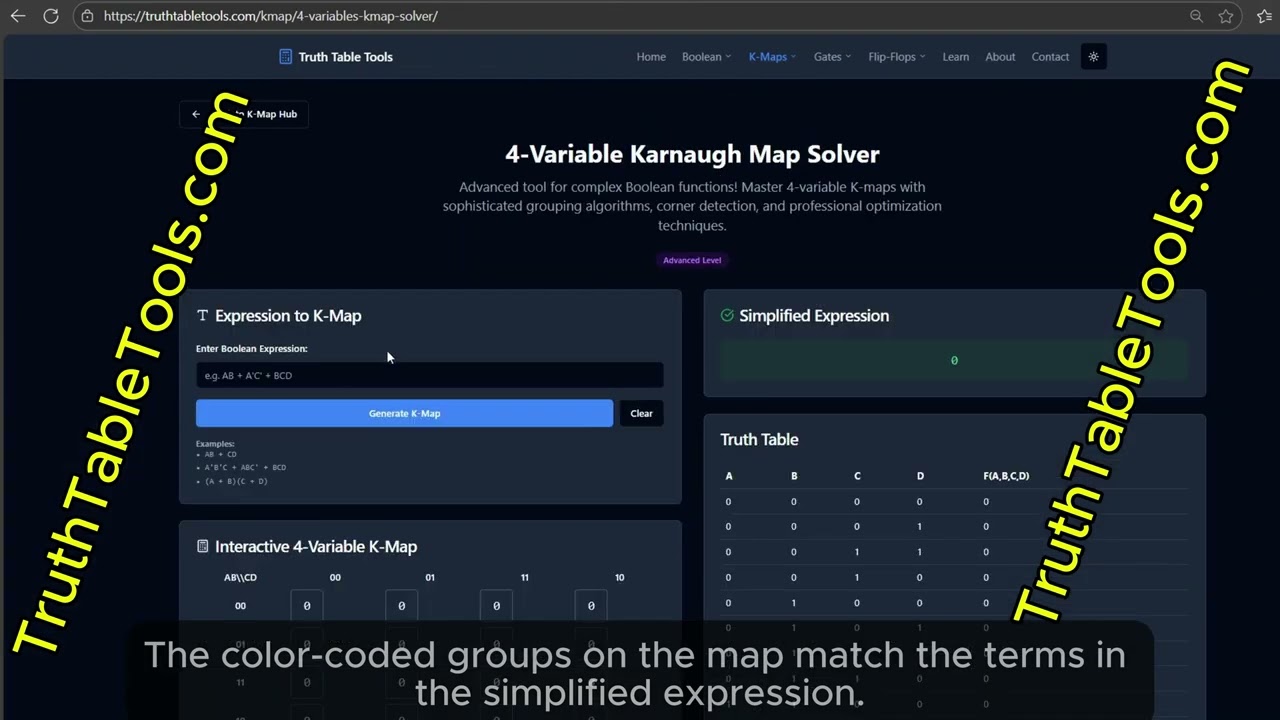
Task: Clear the expression with Clear button
Action: 641,413
